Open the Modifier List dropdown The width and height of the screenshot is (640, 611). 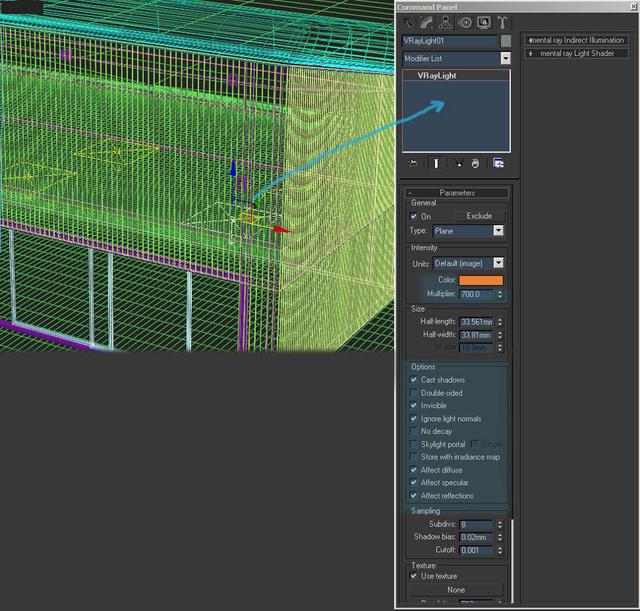(x=505, y=59)
